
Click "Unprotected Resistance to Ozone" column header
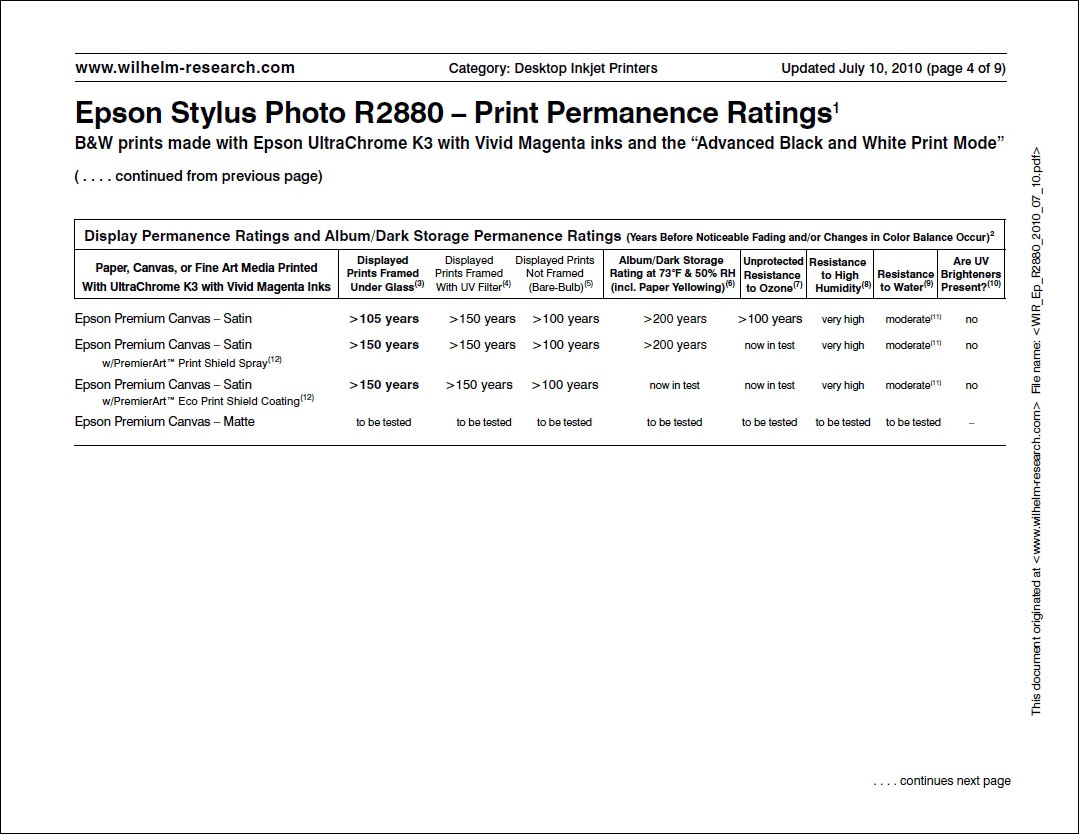point(773,275)
